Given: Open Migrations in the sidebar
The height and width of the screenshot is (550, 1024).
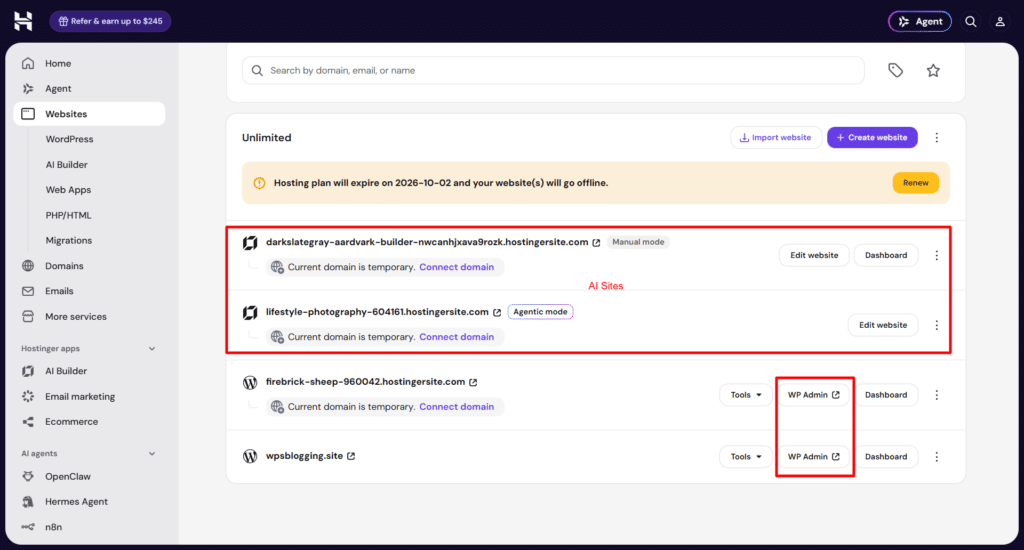Looking at the screenshot, I should pyautogui.click(x=69, y=240).
